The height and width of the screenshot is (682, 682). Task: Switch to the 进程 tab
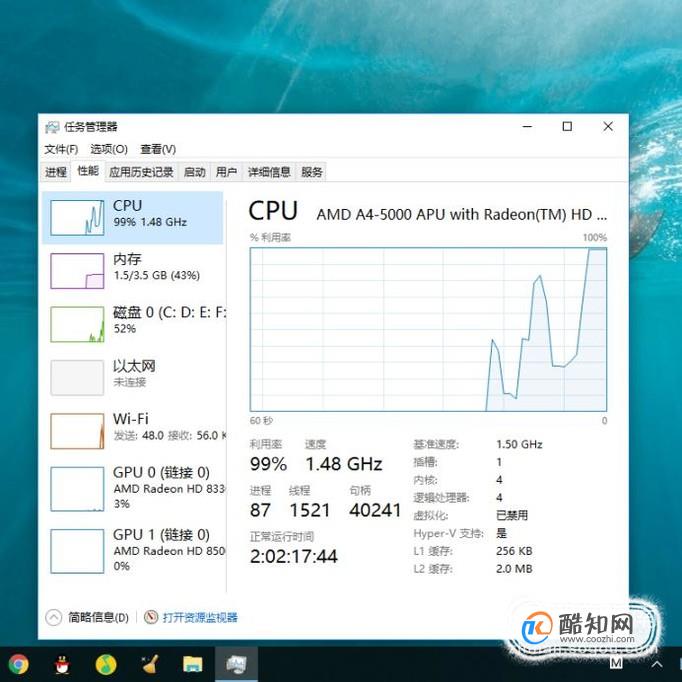(56, 172)
